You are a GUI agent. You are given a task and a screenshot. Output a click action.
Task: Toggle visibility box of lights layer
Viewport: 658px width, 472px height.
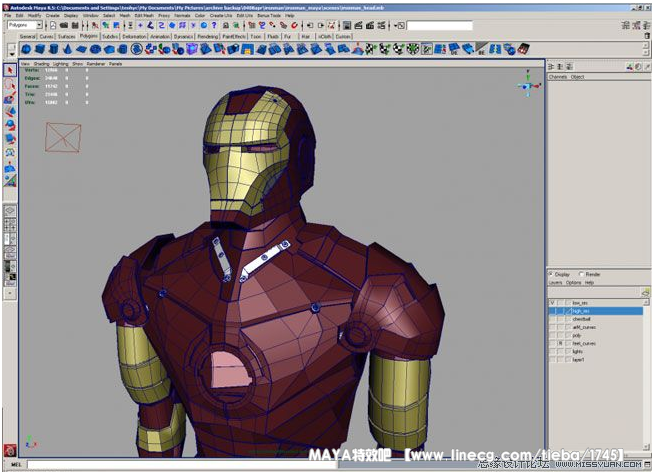click(552, 352)
